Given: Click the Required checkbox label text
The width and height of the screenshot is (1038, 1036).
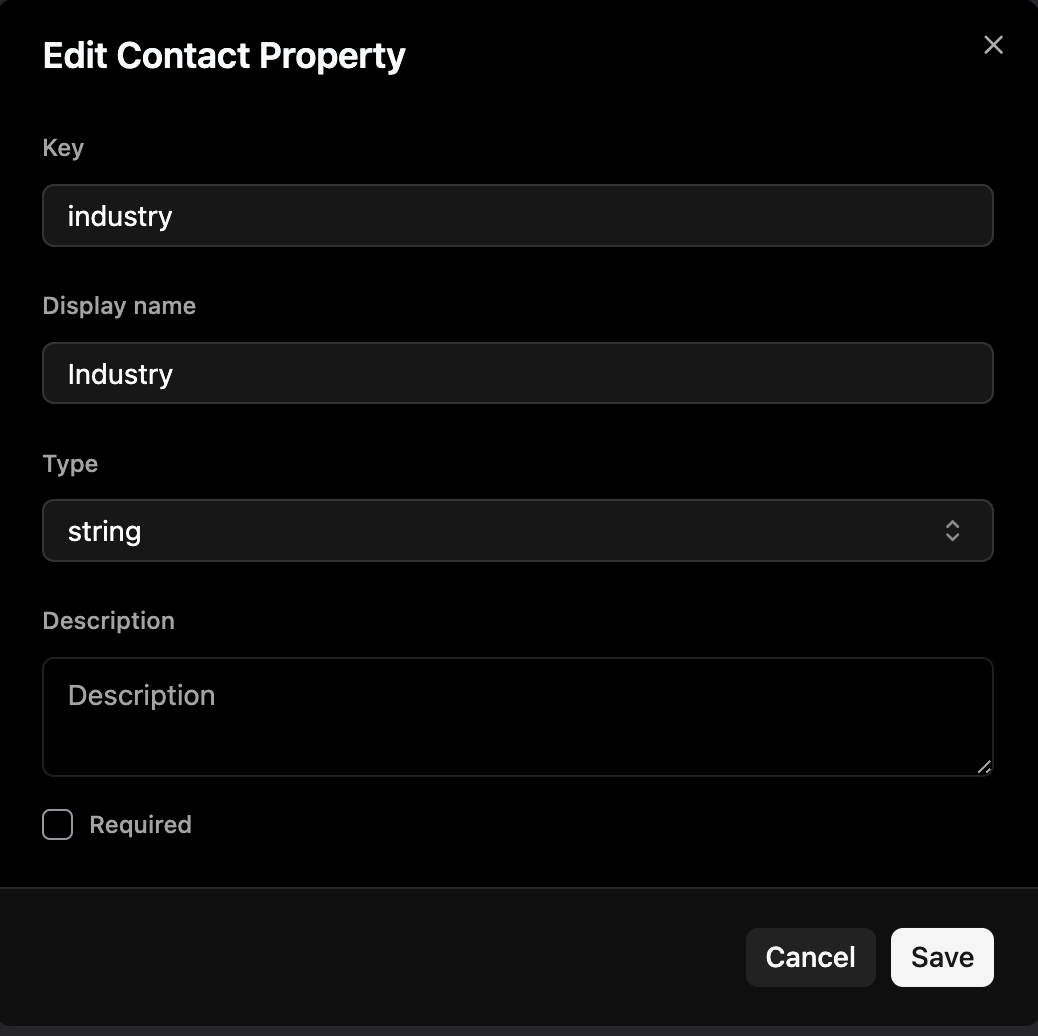Looking at the screenshot, I should [x=140, y=825].
